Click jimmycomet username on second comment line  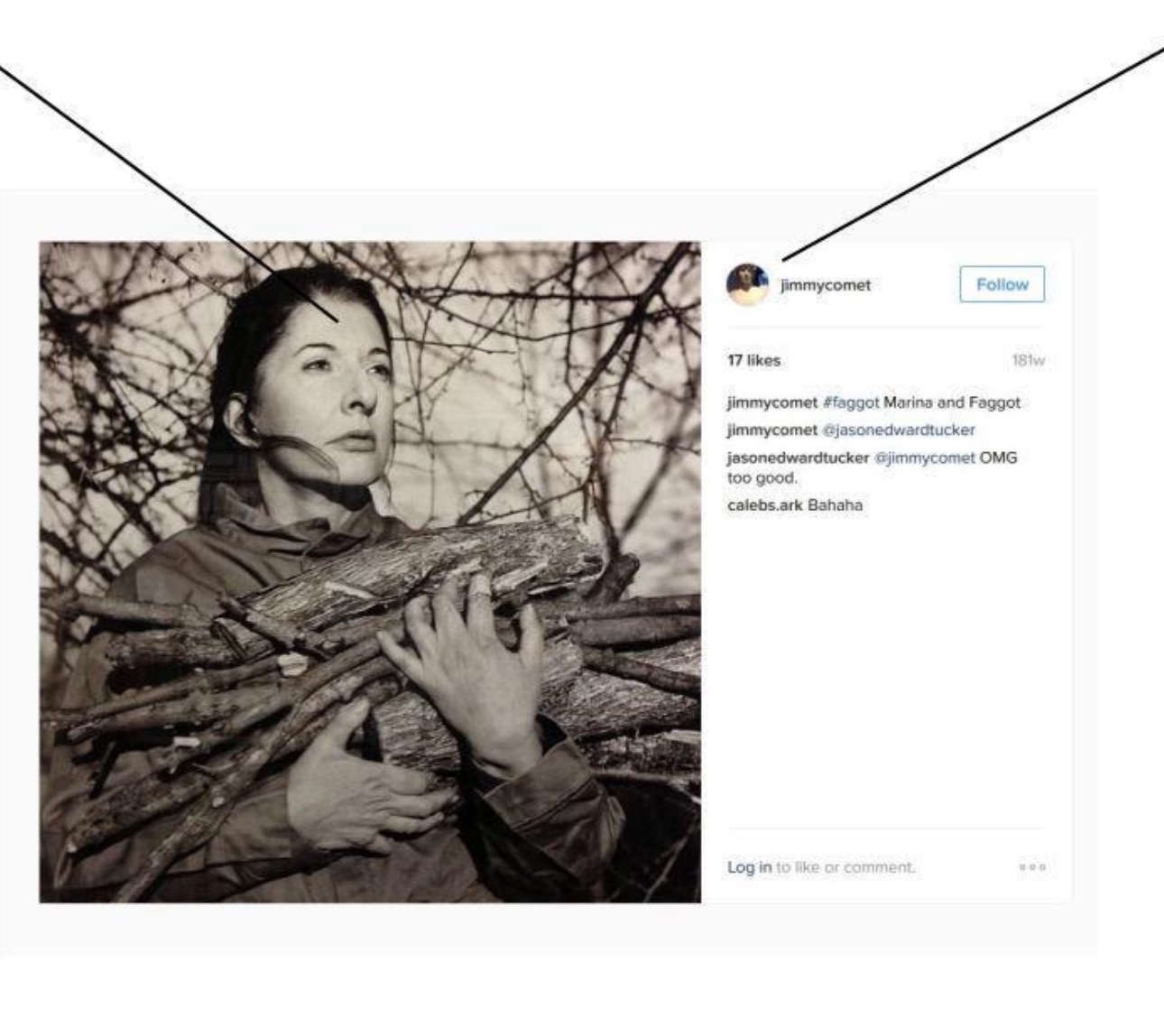coord(772,430)
